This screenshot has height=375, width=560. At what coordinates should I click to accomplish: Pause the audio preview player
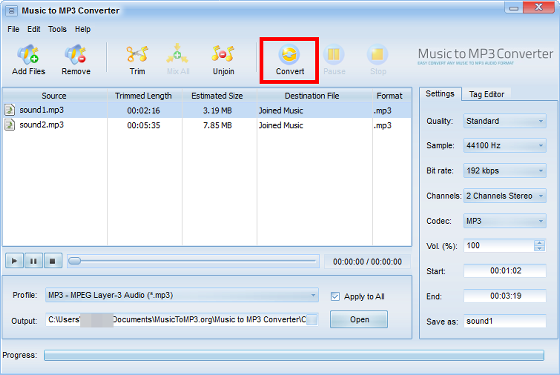click(34, 261)
